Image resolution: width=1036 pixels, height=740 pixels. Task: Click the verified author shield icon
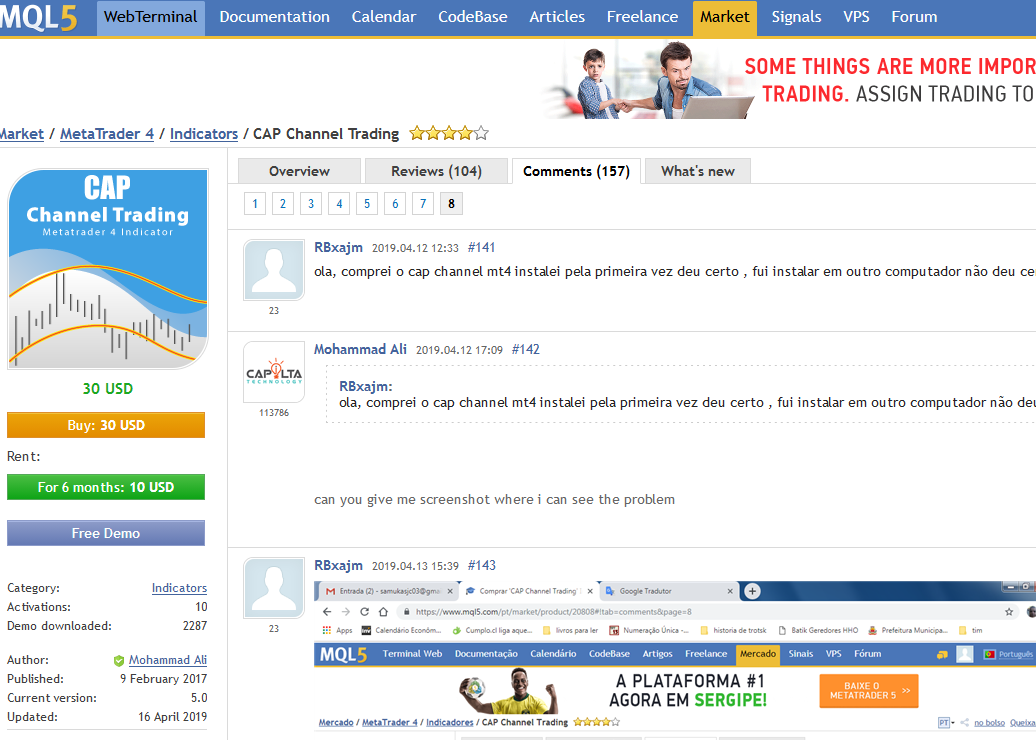click(x=119, y=661)
